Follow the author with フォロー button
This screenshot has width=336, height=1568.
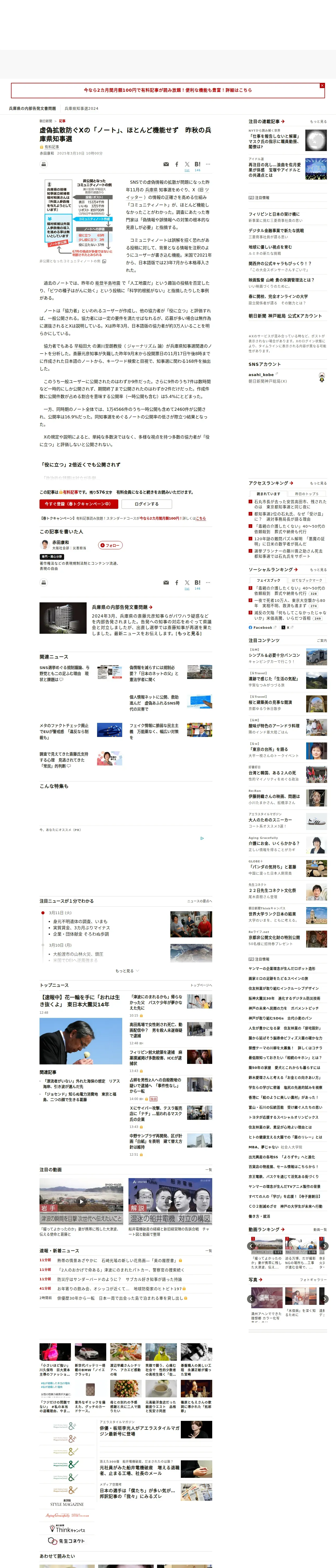110,545
